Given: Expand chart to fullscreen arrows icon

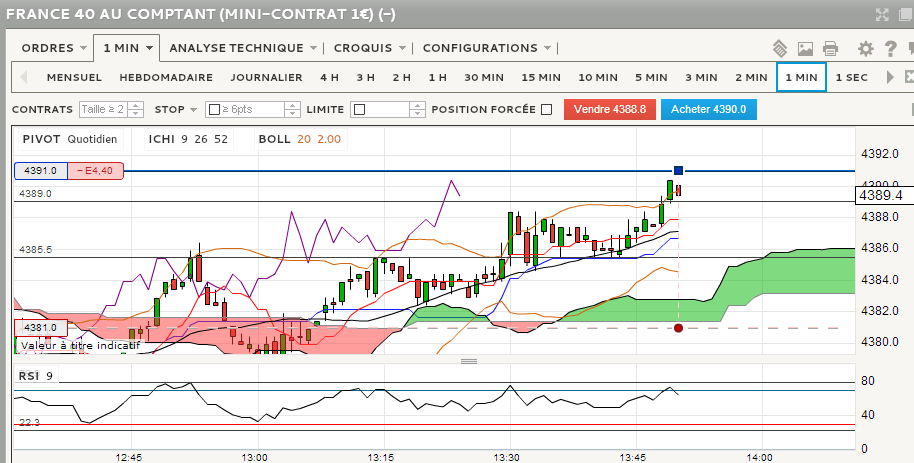Looking at the screenshot, I should 883,15.
